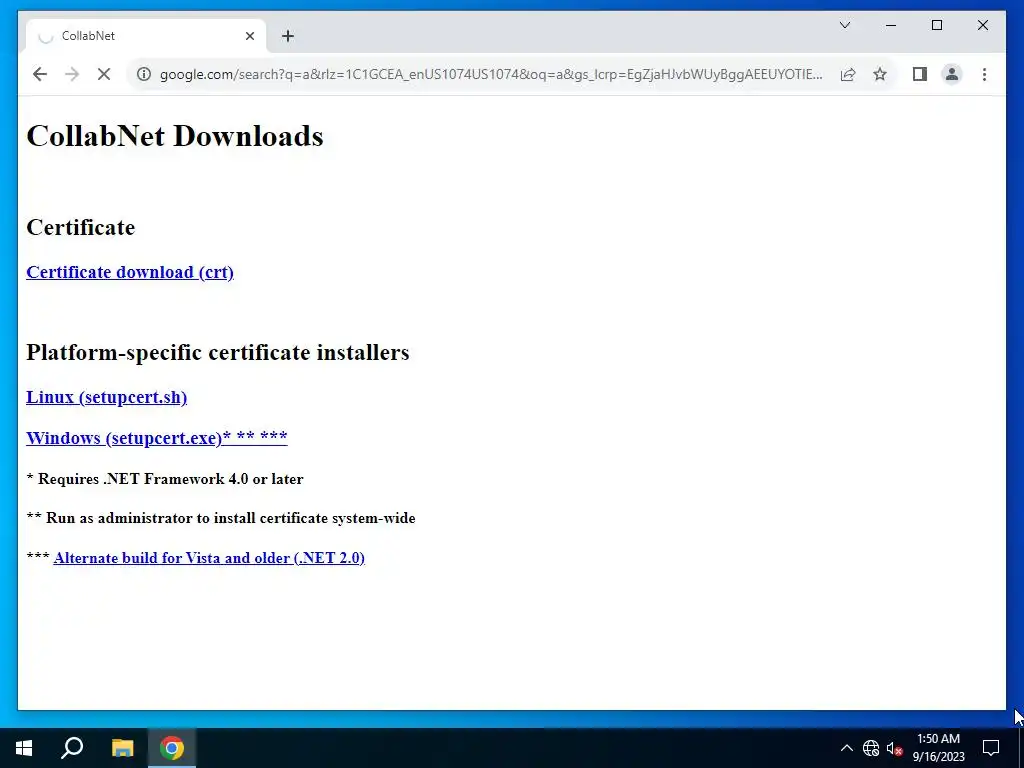Click the Certificate heading
1024x768 pixels.
click(x=81, y=227)
